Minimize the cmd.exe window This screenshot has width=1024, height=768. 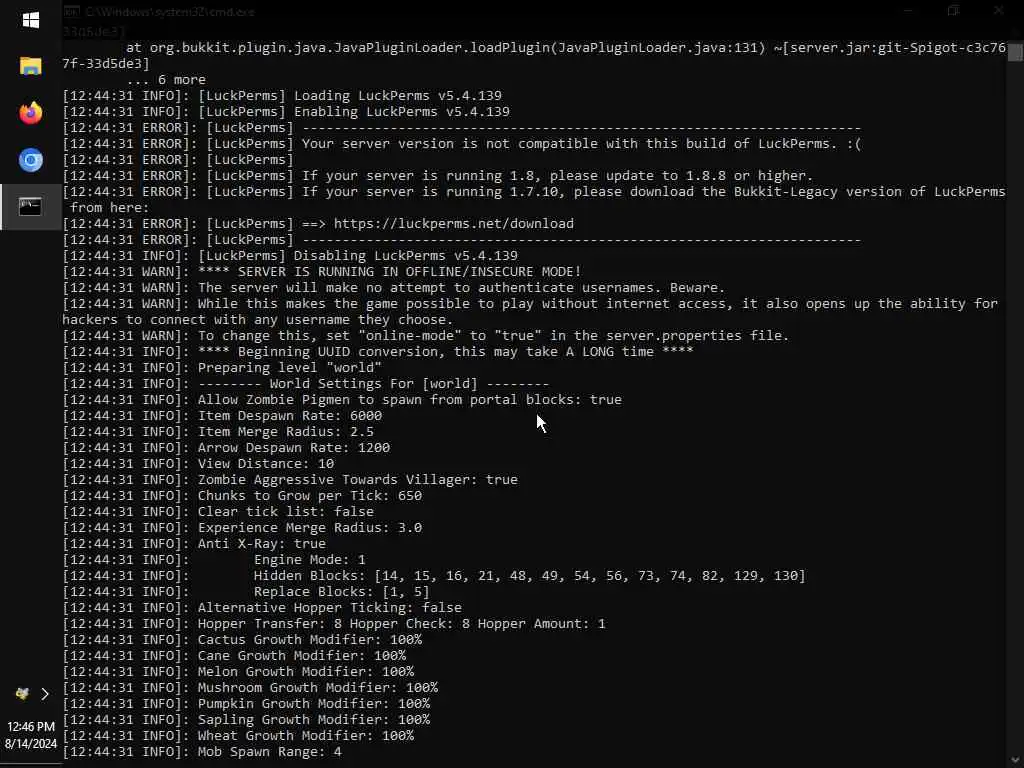pos(907,11)
